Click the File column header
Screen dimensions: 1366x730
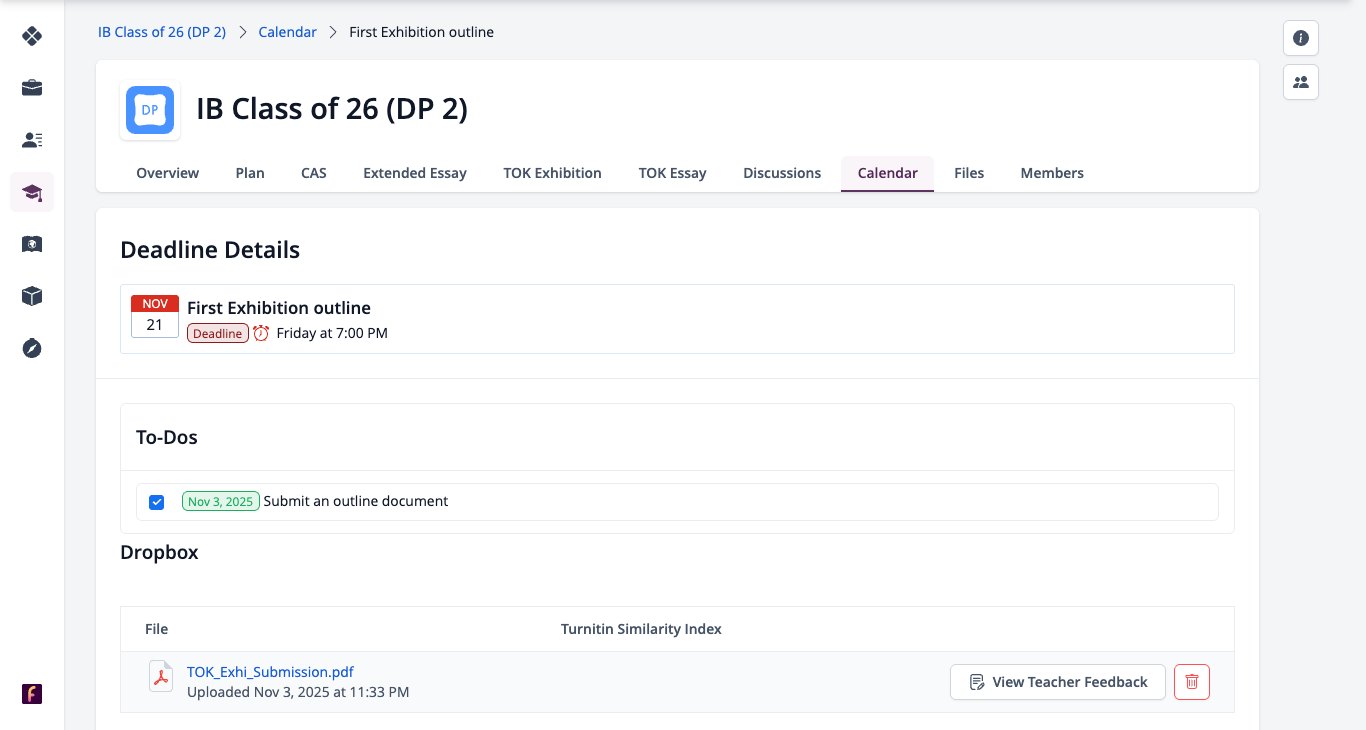pos(157,629)
